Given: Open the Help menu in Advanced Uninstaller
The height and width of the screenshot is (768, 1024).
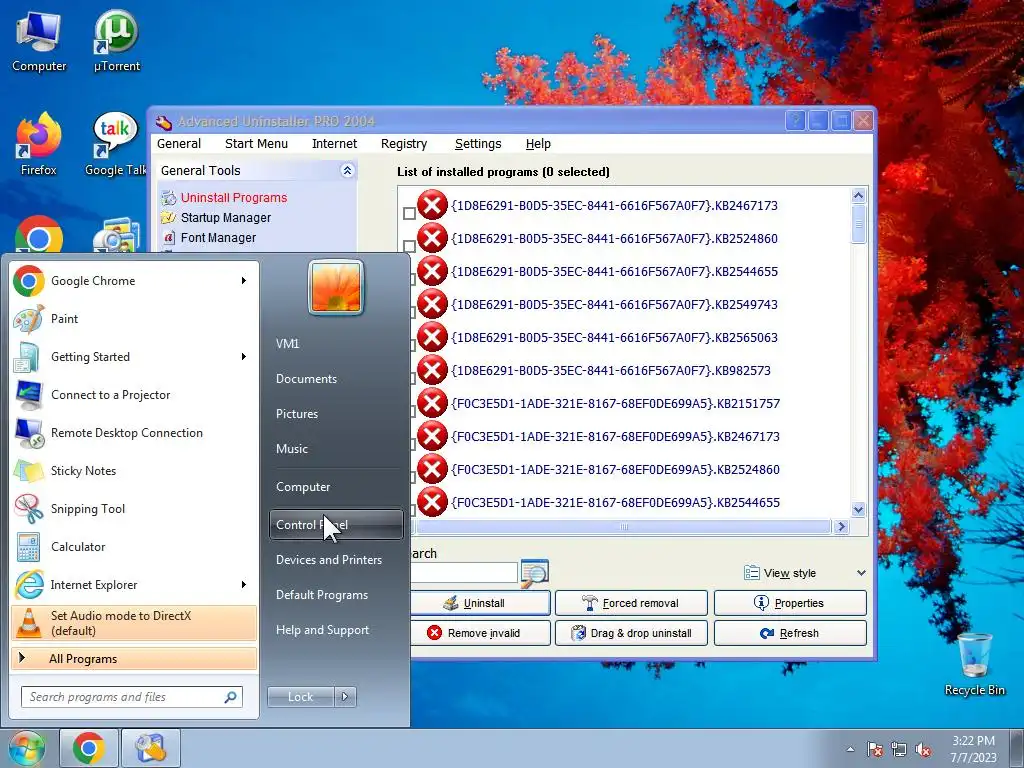Looking at the screenshot, I should pos(538,144).
